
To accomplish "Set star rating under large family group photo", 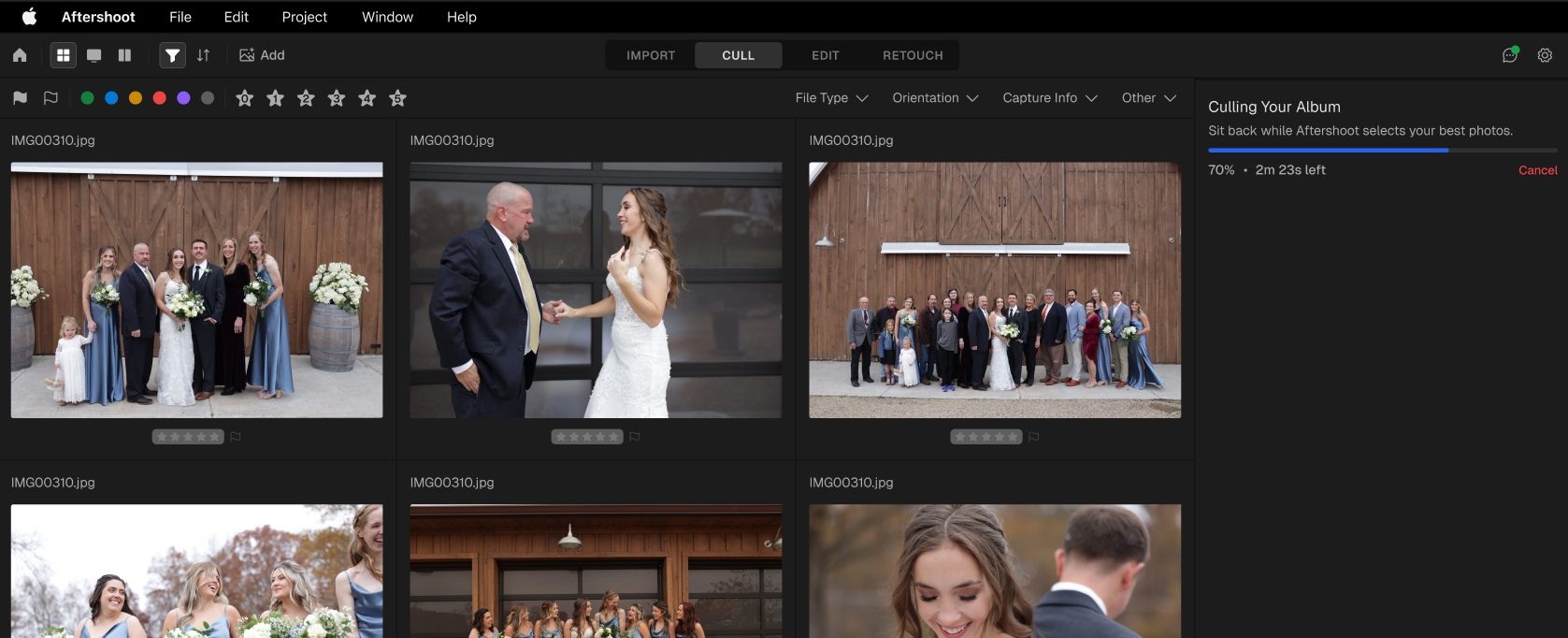I will click(986, 437).
